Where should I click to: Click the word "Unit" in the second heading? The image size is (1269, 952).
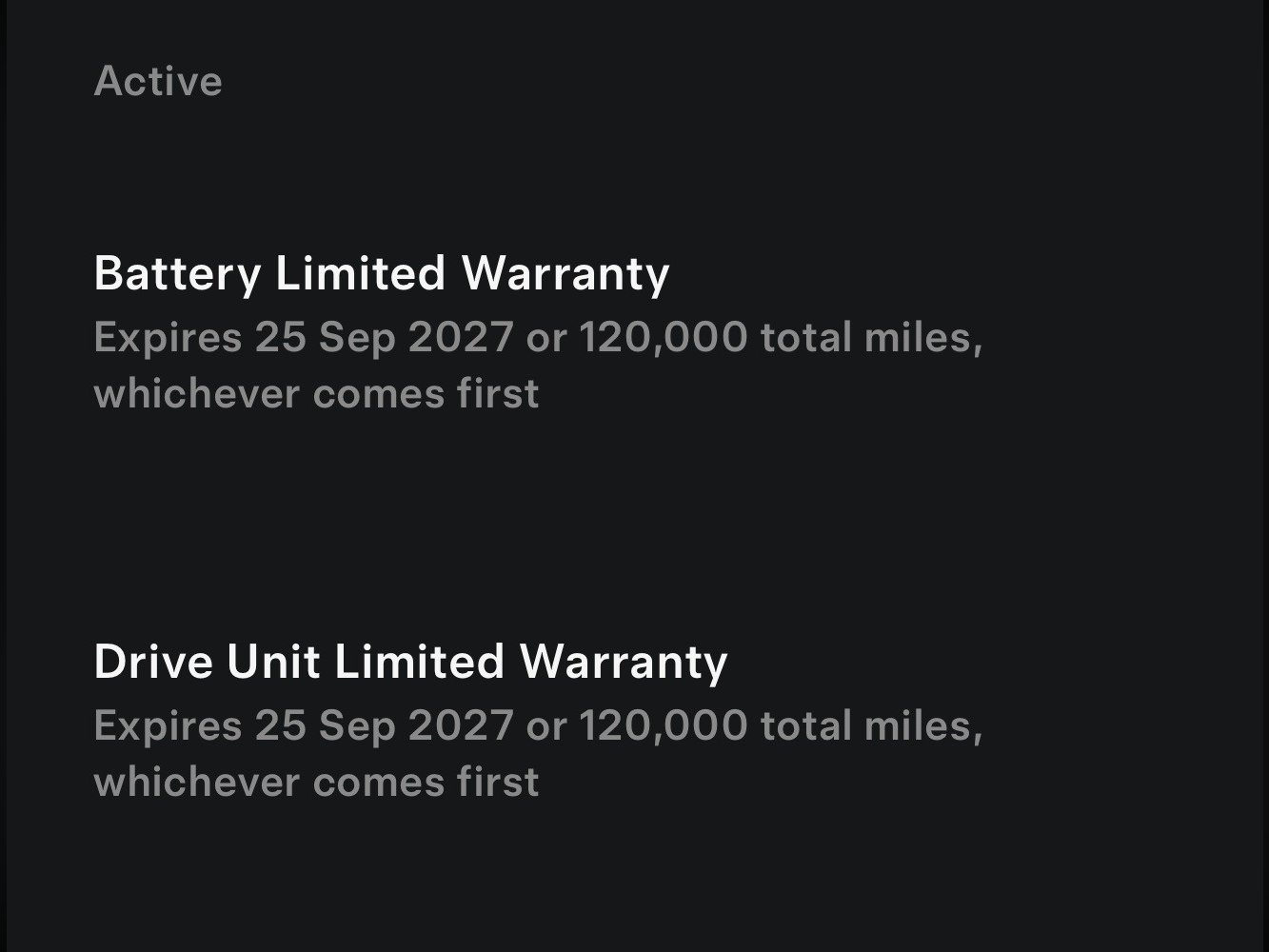pyautogui.click(x=272, y=662)
